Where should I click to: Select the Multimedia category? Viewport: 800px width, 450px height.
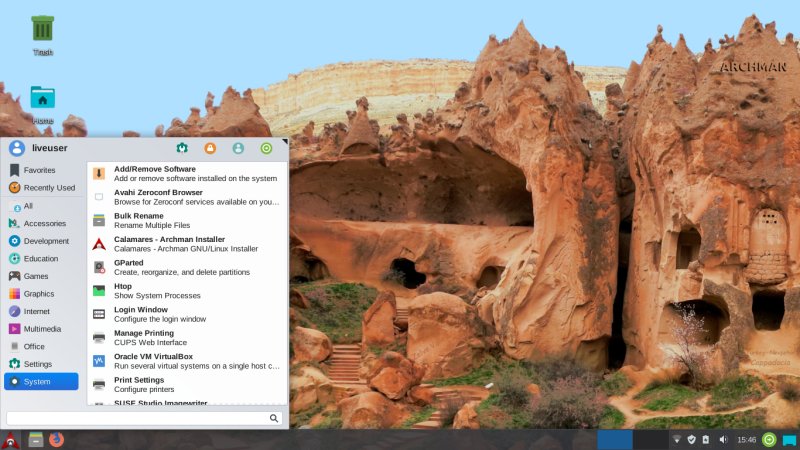(41, 329)
